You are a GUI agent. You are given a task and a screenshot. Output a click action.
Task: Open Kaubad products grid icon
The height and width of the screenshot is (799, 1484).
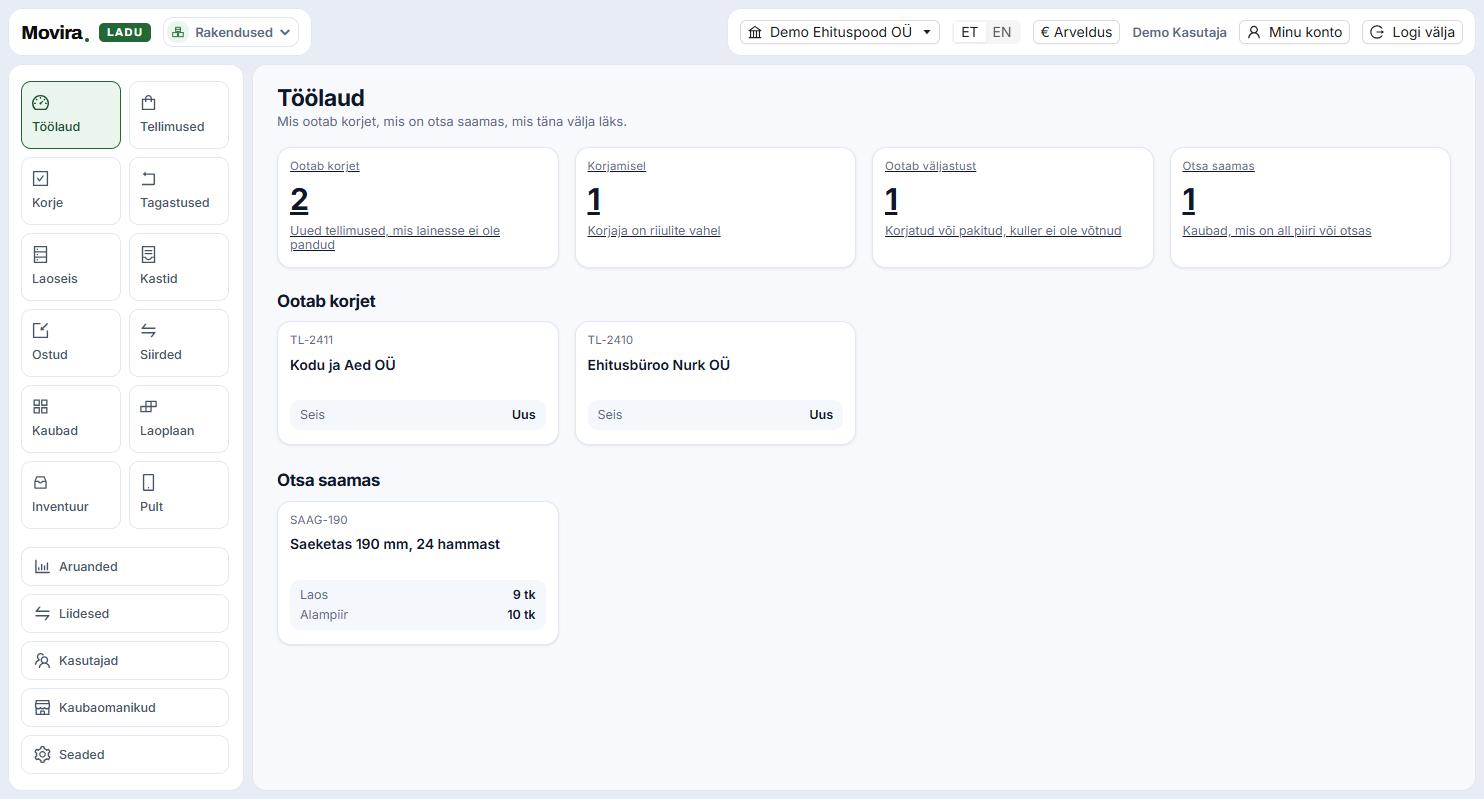(x=41, y=407)
